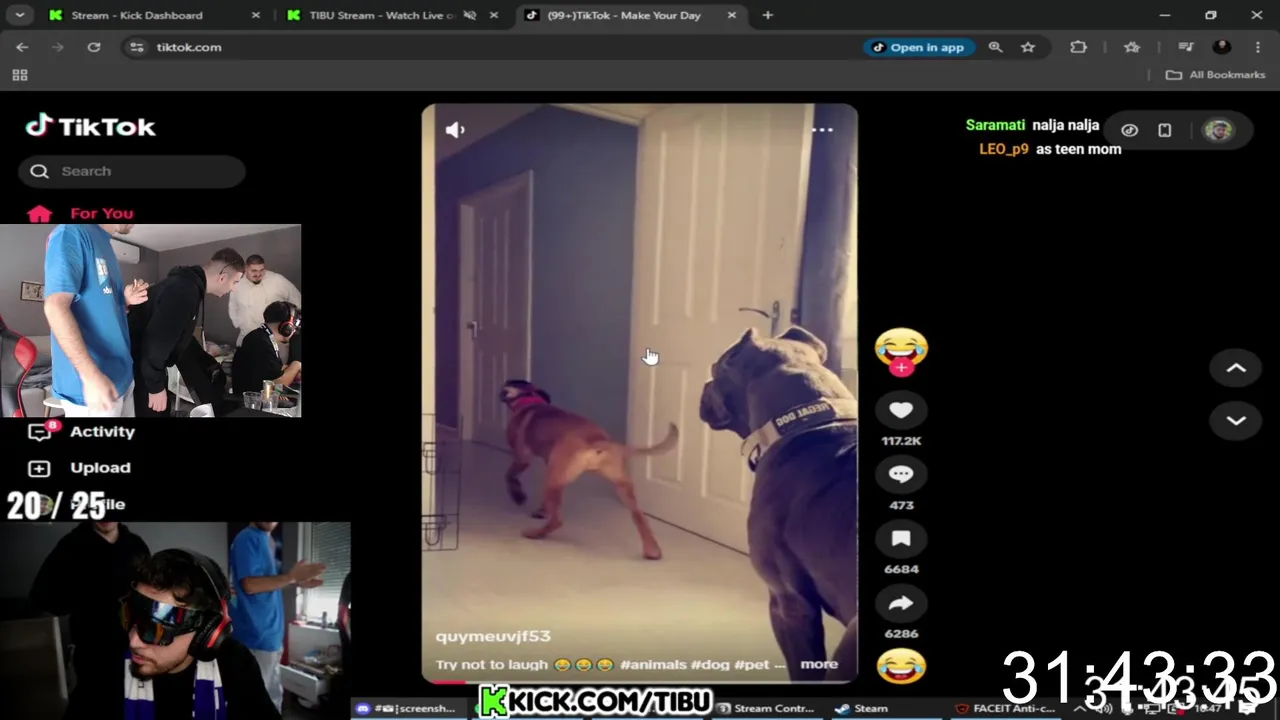Open the Chrome profile avatar
The image size is (1280, 720).
1222,47
